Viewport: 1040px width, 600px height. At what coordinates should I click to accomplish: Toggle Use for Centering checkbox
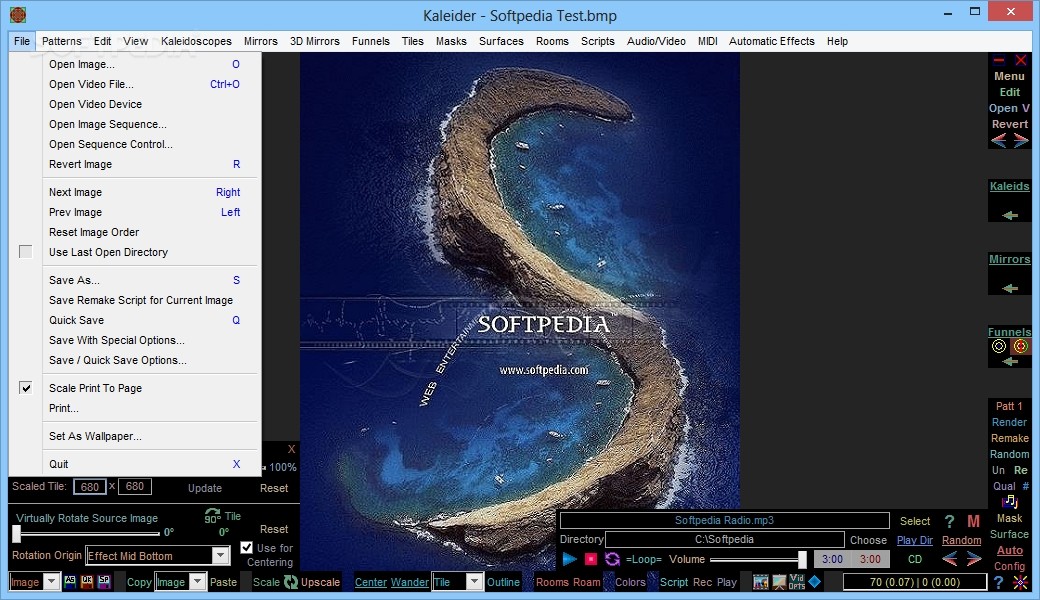coord(246,548)
